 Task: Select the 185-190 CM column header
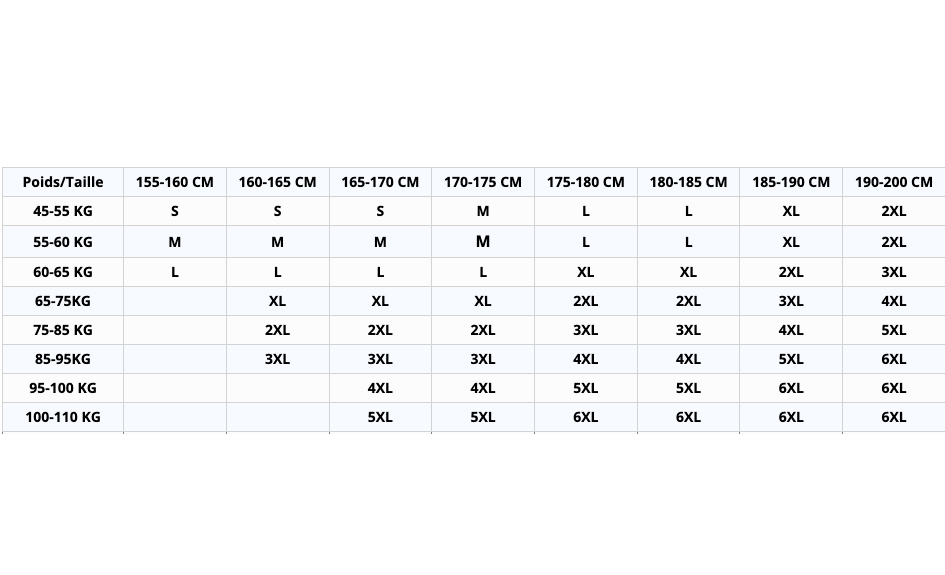(x=791, y=182)
